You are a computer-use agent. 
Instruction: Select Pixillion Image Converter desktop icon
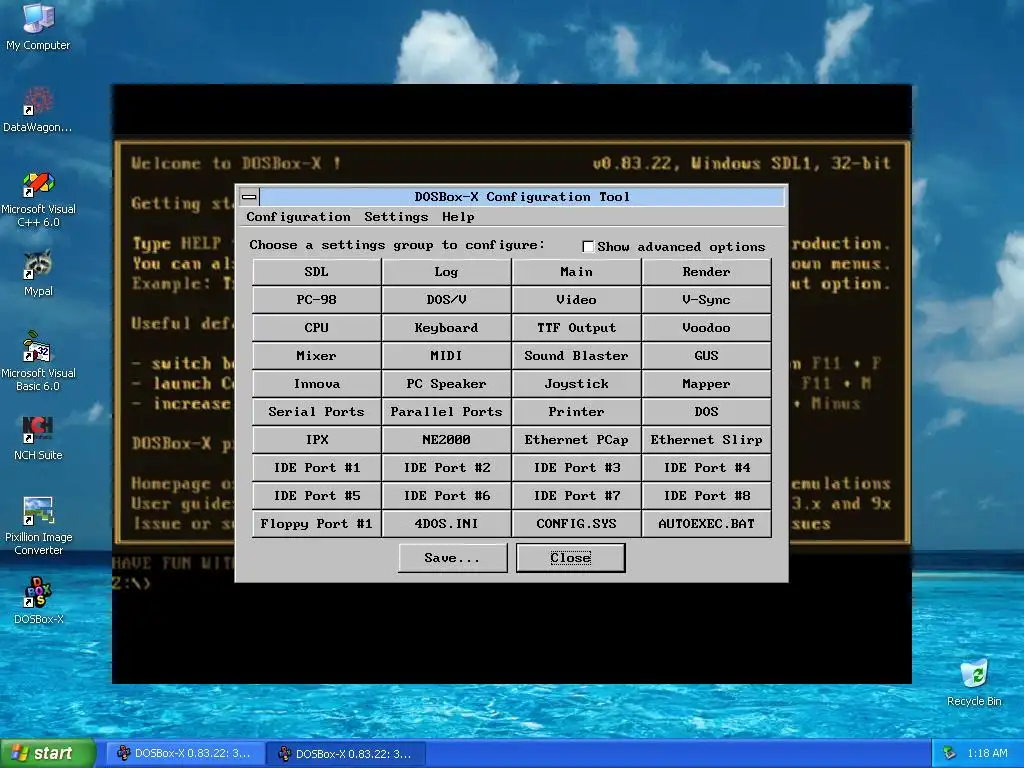click(x=38, y=526)
